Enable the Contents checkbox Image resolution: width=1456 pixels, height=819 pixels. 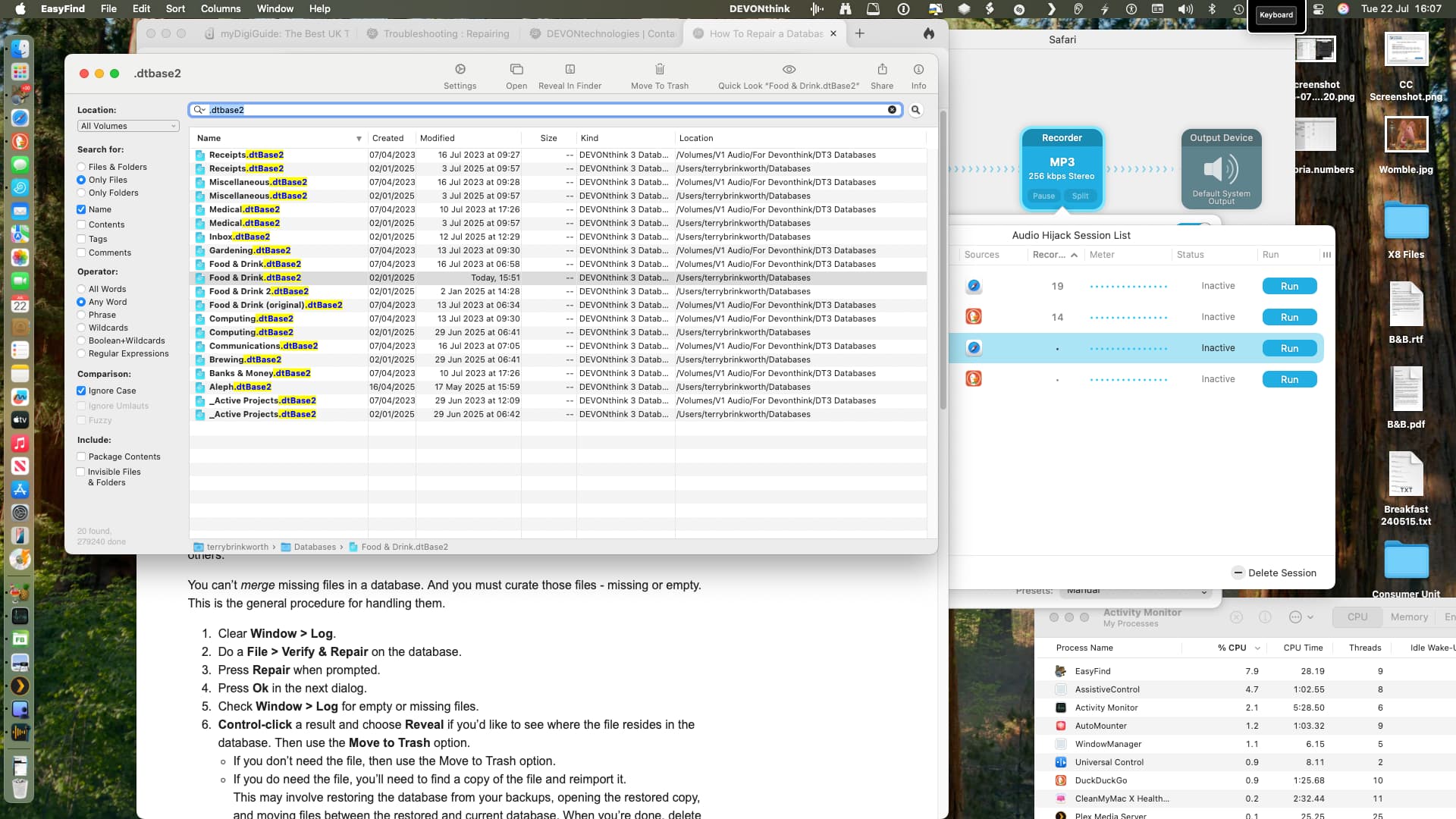(x=81, y=224)
